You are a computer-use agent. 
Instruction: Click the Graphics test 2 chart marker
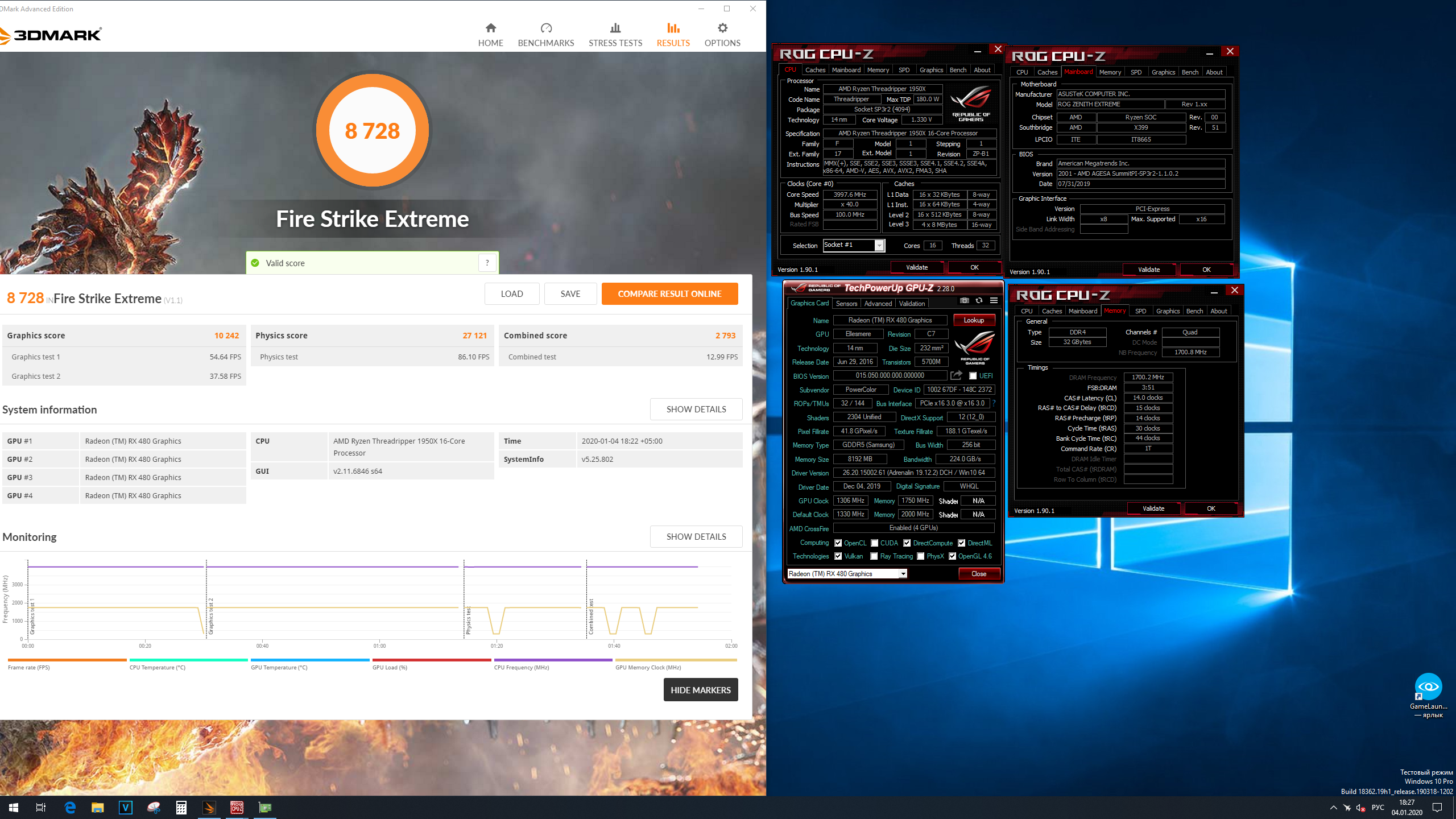point(210,616)
